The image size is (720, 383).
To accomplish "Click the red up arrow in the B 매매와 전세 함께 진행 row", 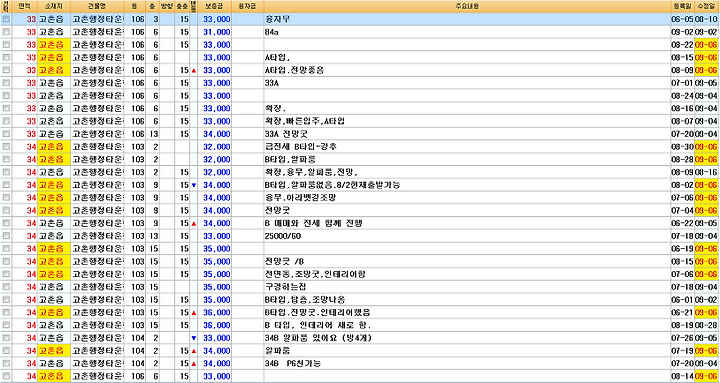I will pyautogui.click(x=193, y=223).
